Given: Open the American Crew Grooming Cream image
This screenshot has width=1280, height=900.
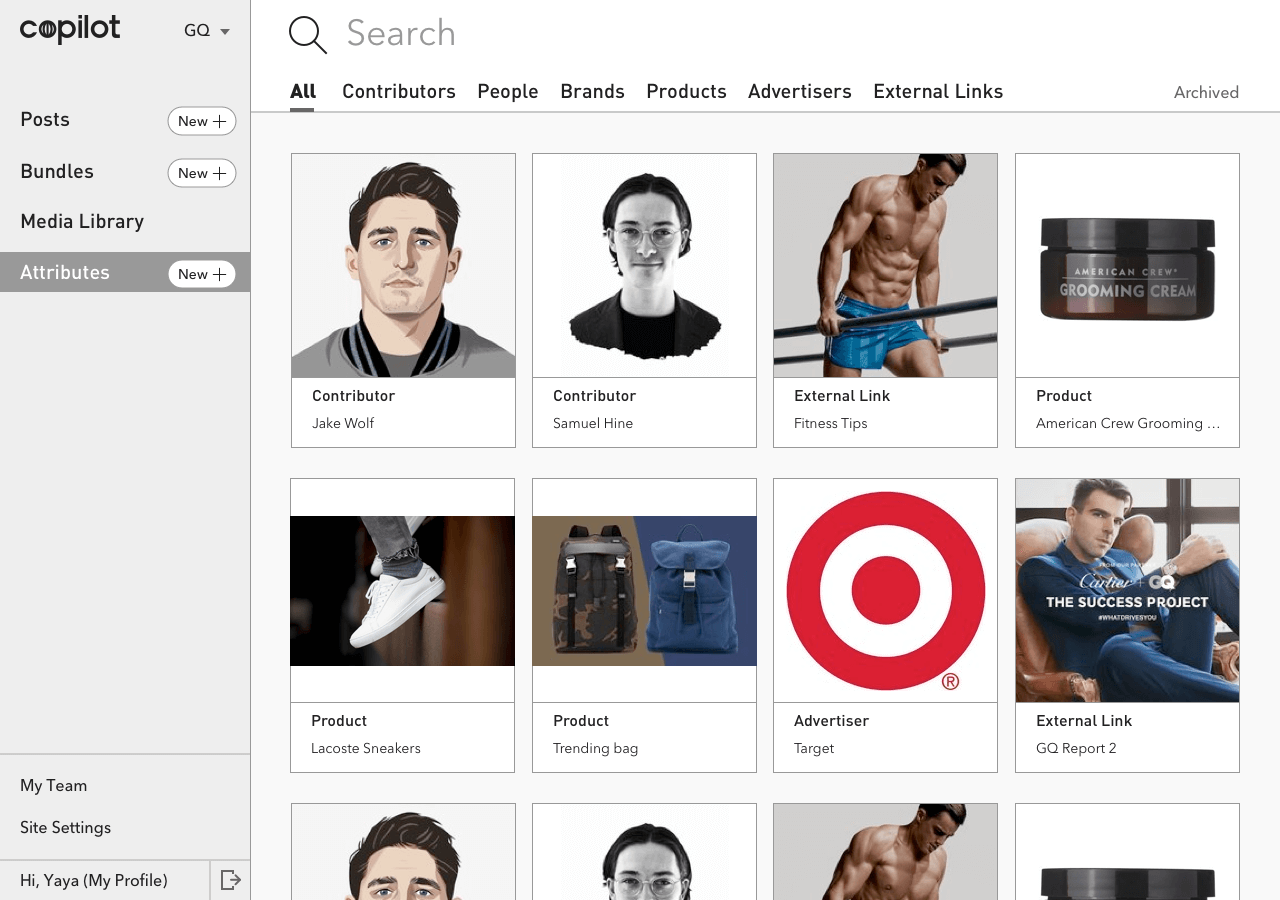Looking at the screenshot, I should 1127,265.
